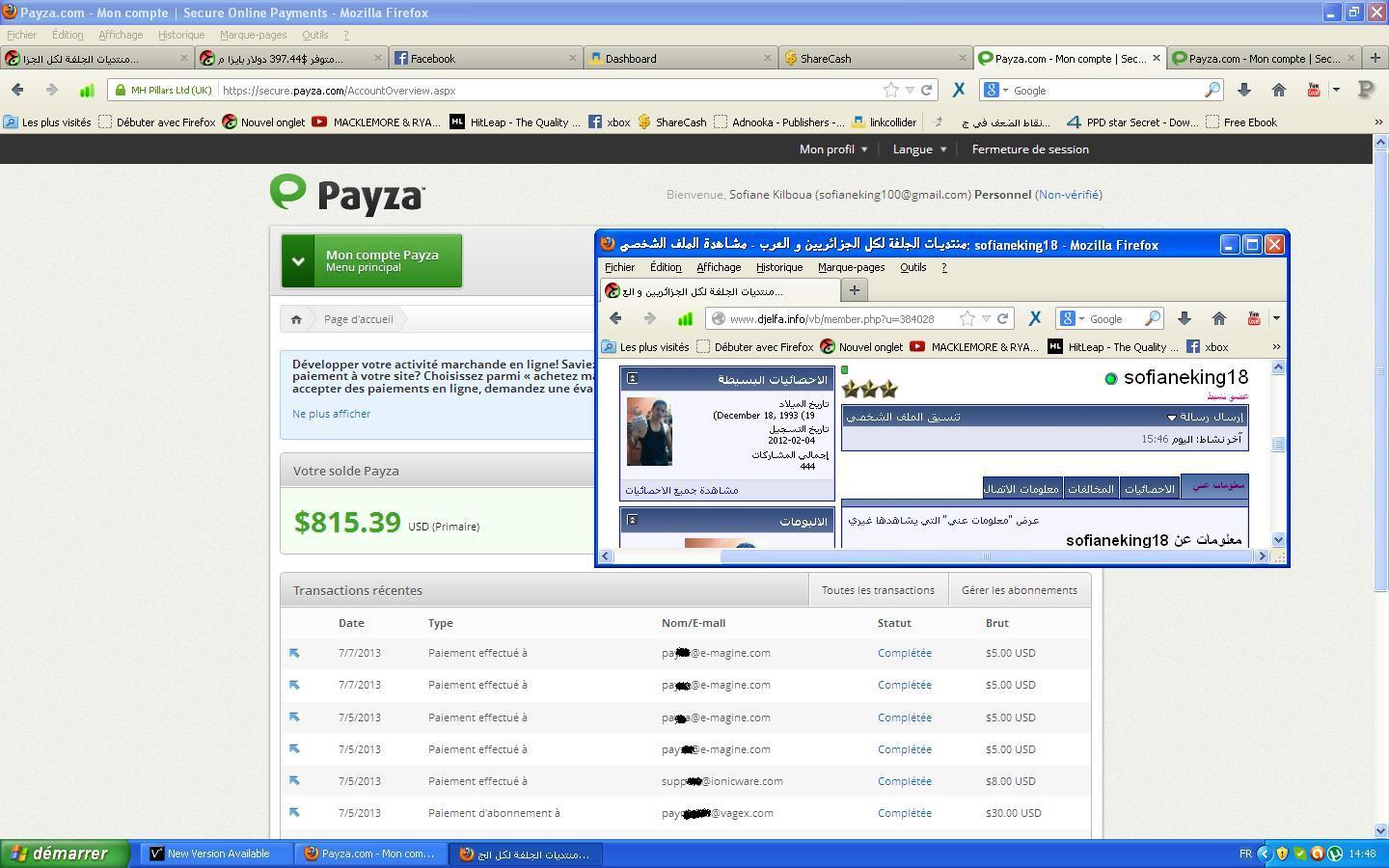Click arrow icon of first 7/7/2013 transaction
Viewport: 1389px width, 868px height.
click(294, 653)
